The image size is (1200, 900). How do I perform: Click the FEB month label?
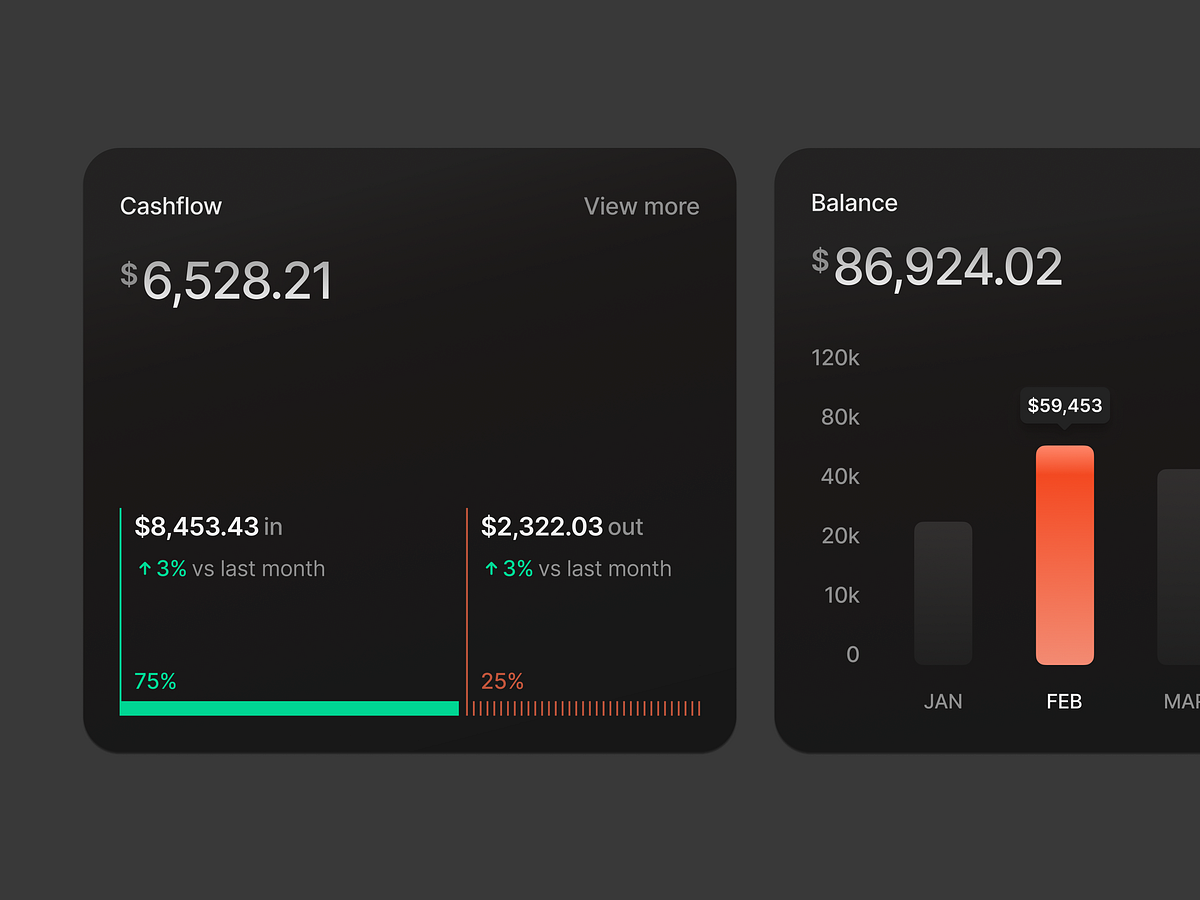tap(1064, 701)
